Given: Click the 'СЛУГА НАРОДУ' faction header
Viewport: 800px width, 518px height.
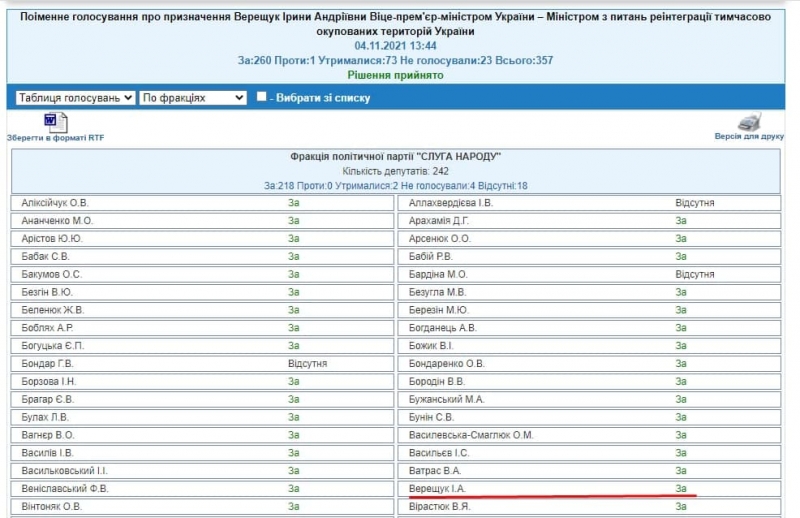Looking at the screenshot, I should (395, 157).
